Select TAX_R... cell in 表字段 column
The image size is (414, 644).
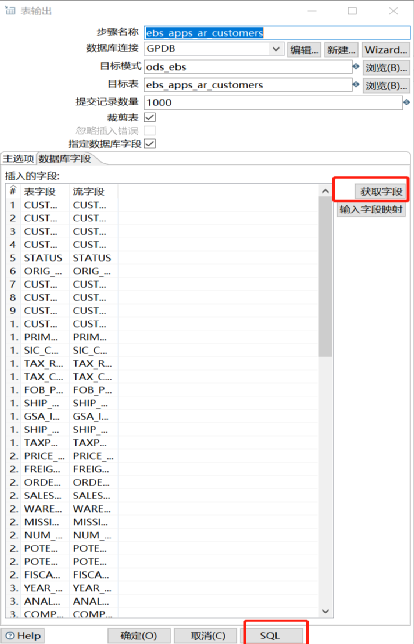(x=44, y=363)
